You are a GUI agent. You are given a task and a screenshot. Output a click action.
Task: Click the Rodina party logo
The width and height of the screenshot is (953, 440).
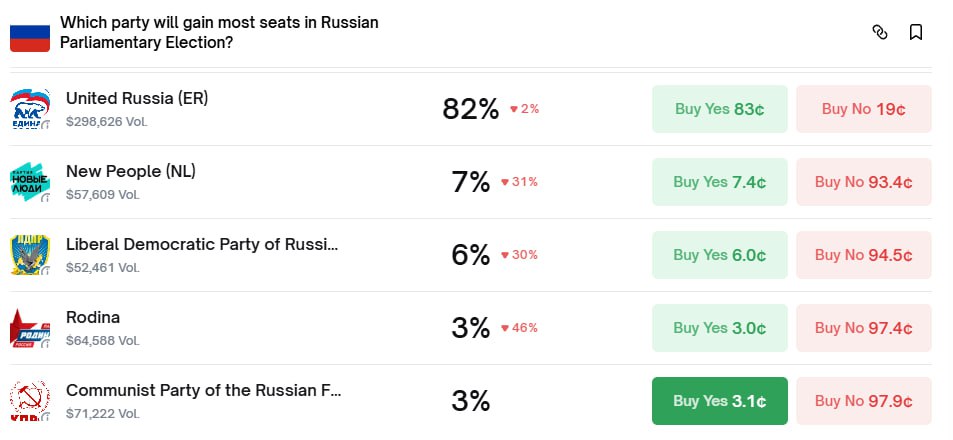30,328
